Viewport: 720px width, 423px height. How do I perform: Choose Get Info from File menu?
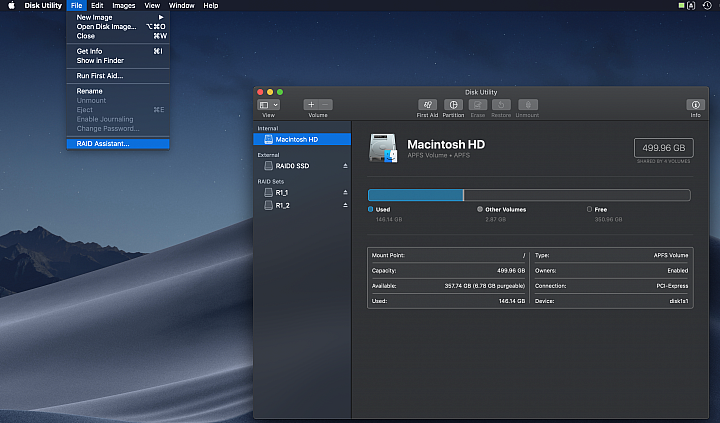point(118,51)
